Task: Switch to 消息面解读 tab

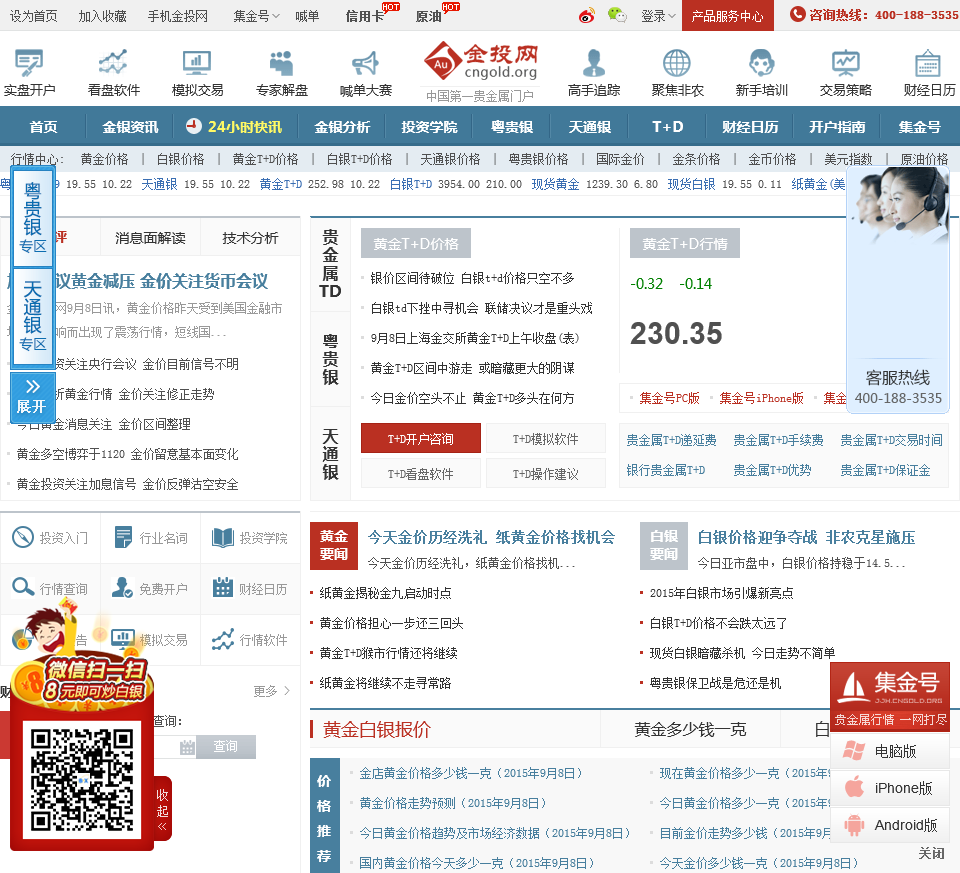Action: coord(150,238)
